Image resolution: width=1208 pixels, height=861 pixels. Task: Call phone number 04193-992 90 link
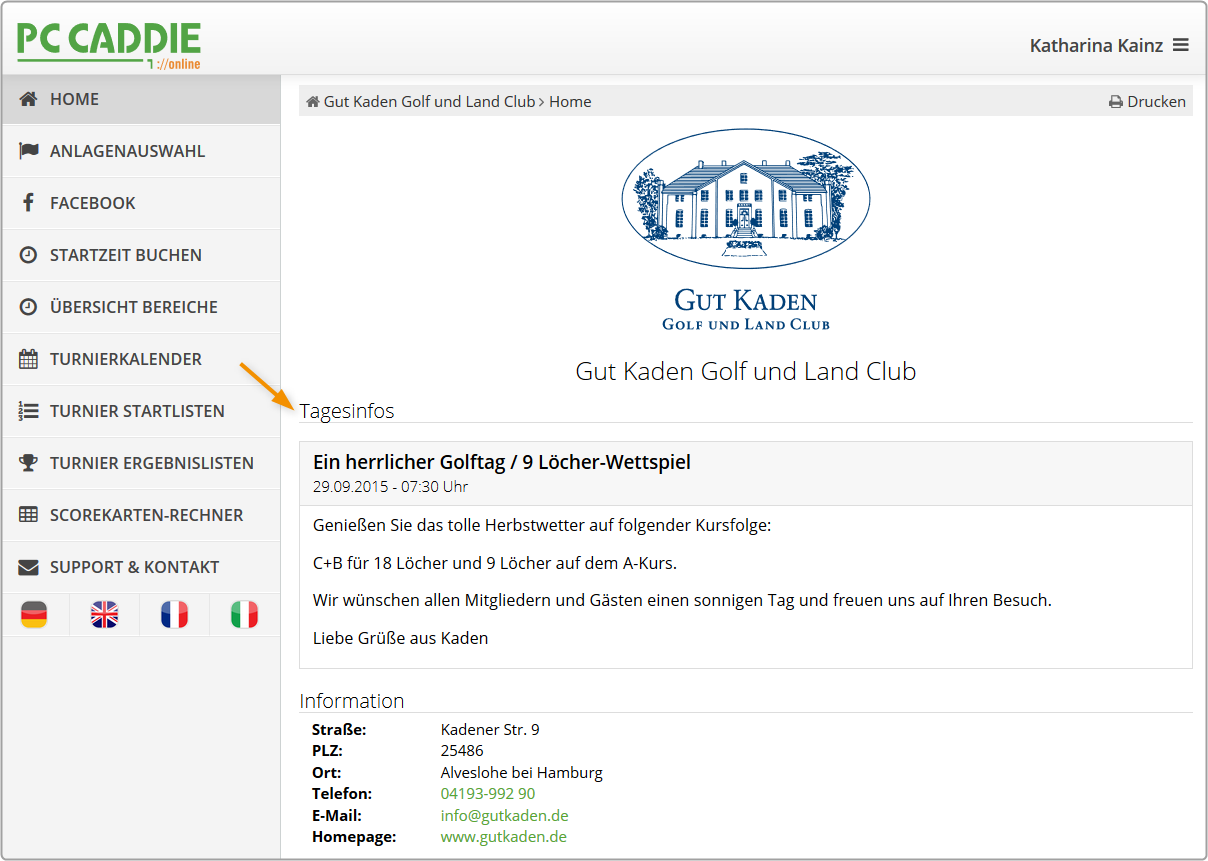[x=488, y=794]
